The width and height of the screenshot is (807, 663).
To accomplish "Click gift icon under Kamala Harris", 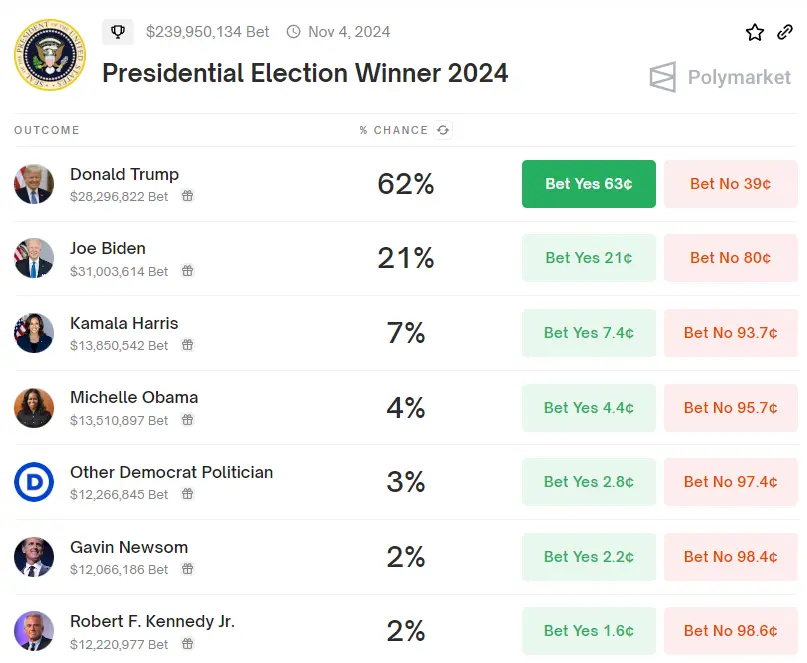I will coord(187,345).
